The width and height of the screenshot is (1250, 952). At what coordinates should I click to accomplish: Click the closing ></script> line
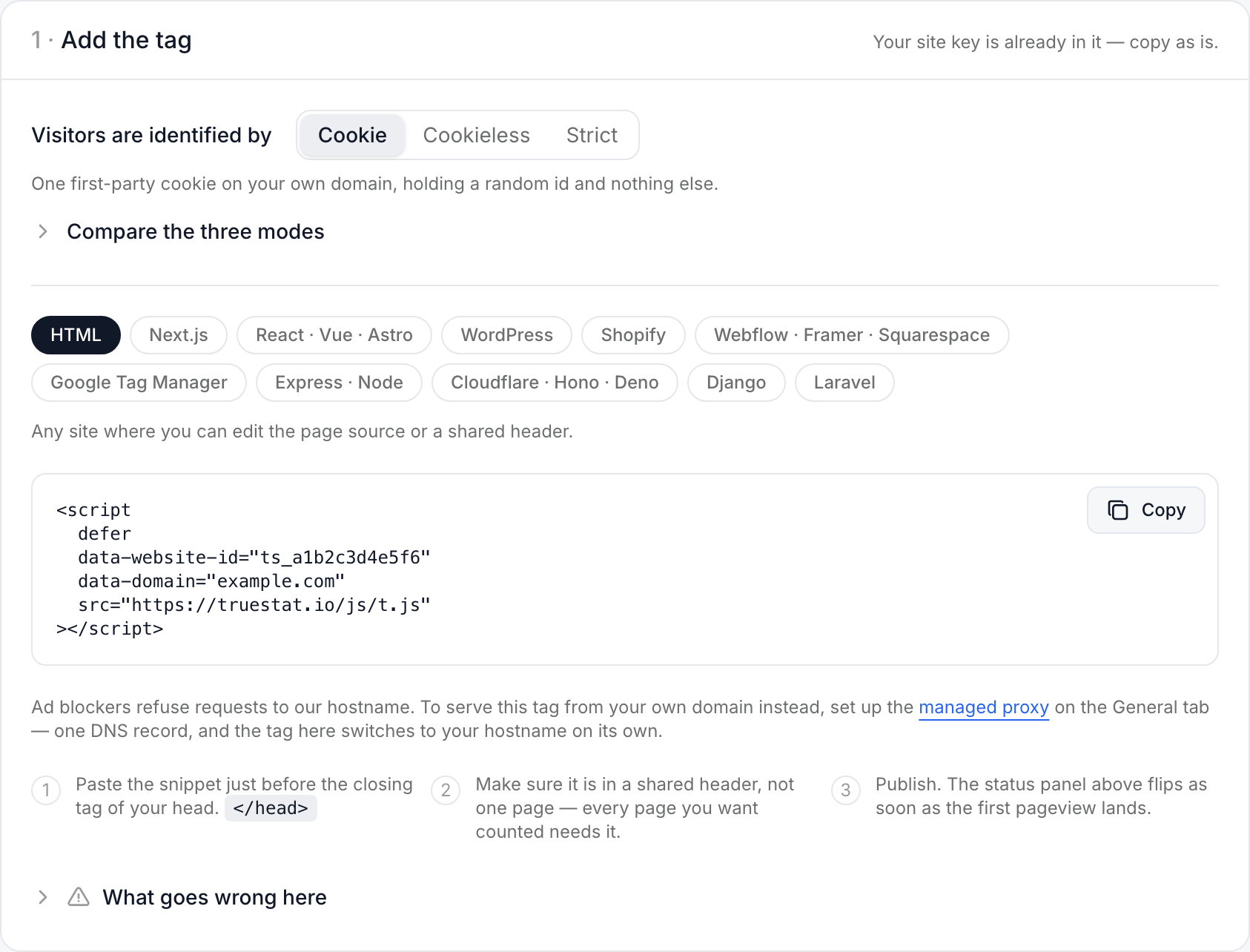click(110, 629)
